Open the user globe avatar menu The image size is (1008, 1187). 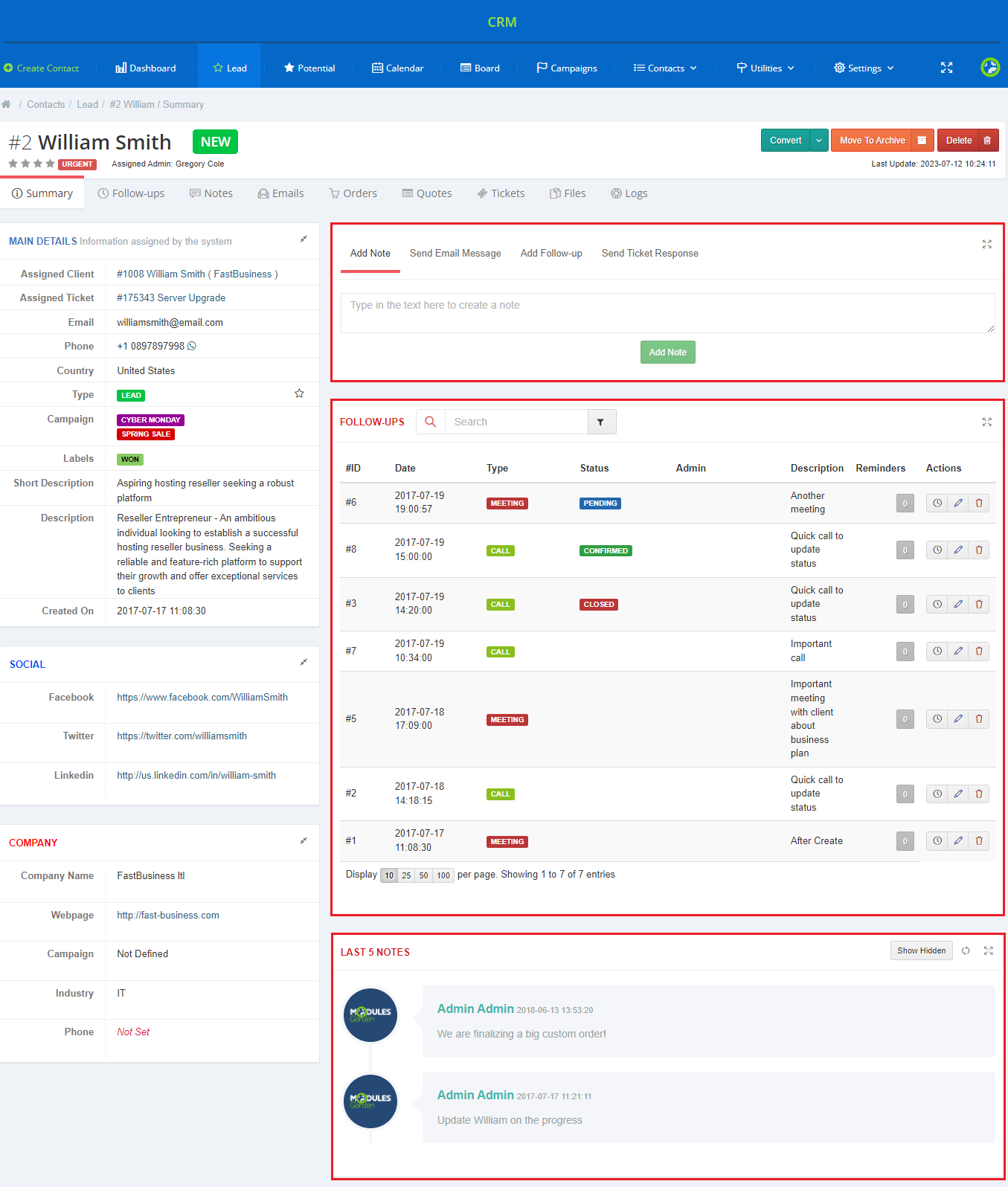(990, 68)
